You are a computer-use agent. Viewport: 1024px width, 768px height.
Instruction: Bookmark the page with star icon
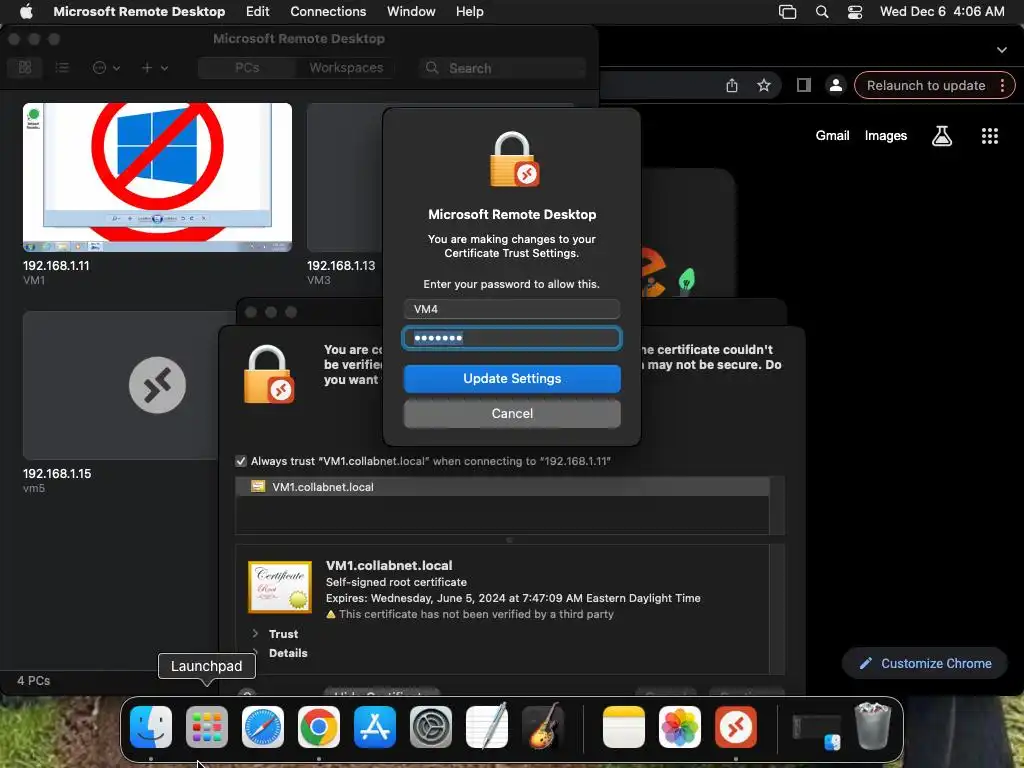(x=763, y=86)
